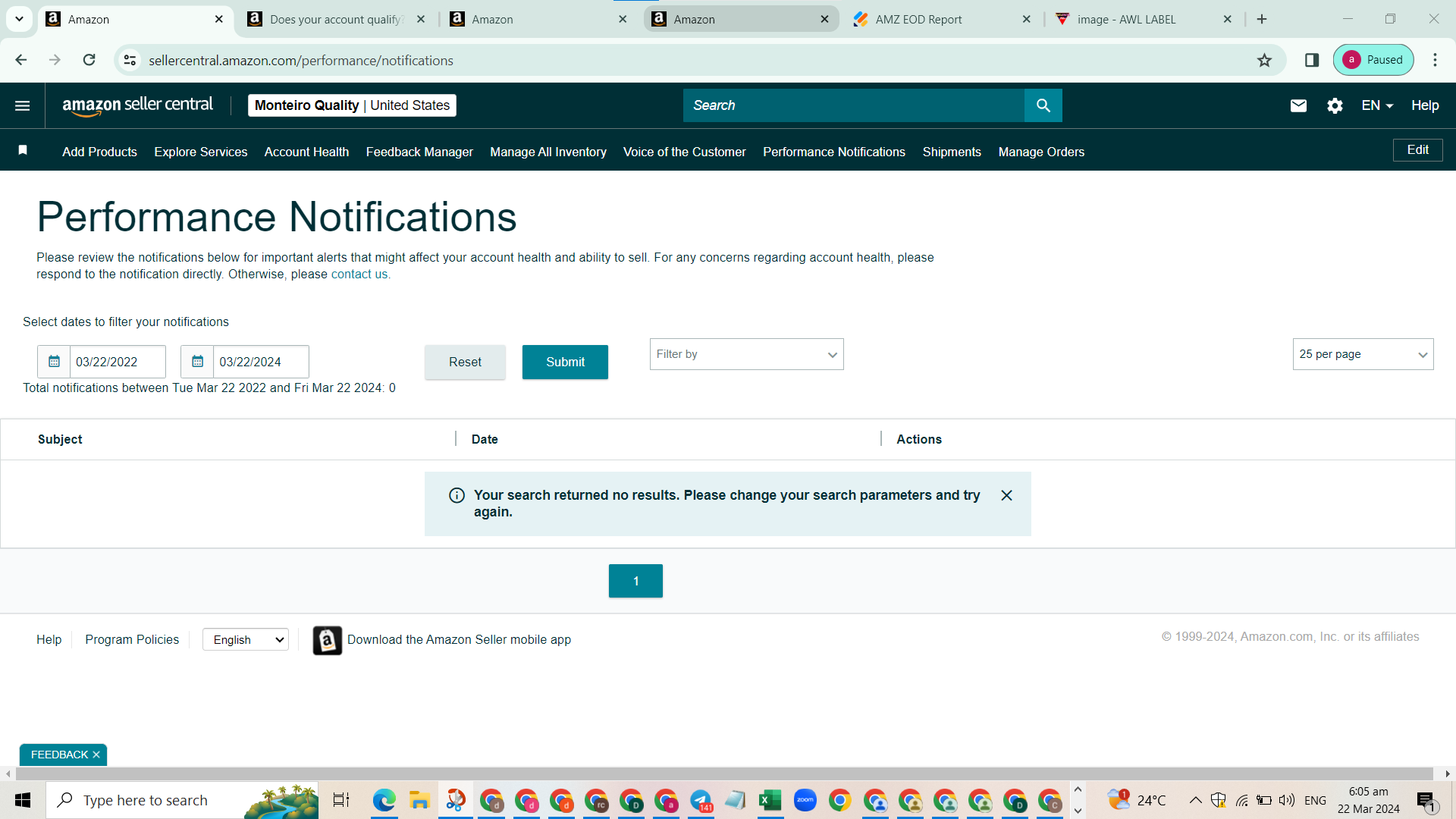Click the Paused profile button
The height and width of the screenshot is (819, 1456).
click(1373, 60)
